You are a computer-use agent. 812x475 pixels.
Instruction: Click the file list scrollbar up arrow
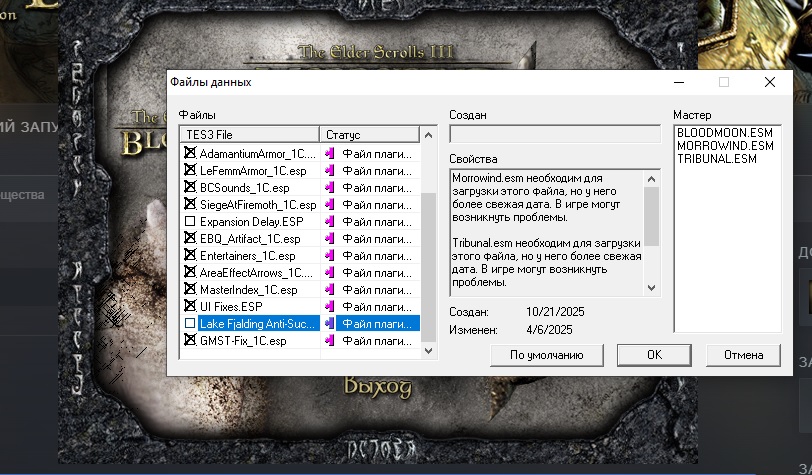tap(428, 135)
